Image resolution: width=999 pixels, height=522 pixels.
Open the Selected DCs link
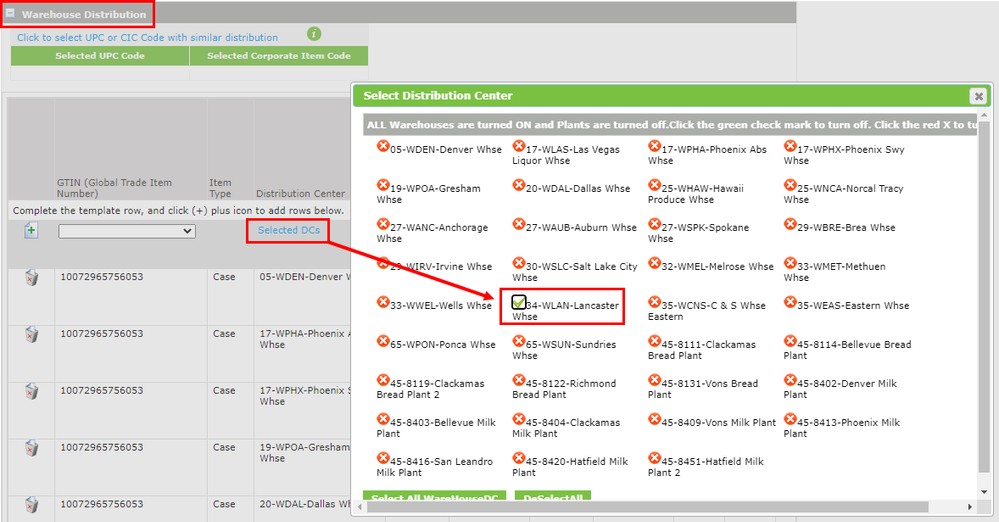[289, 230]
